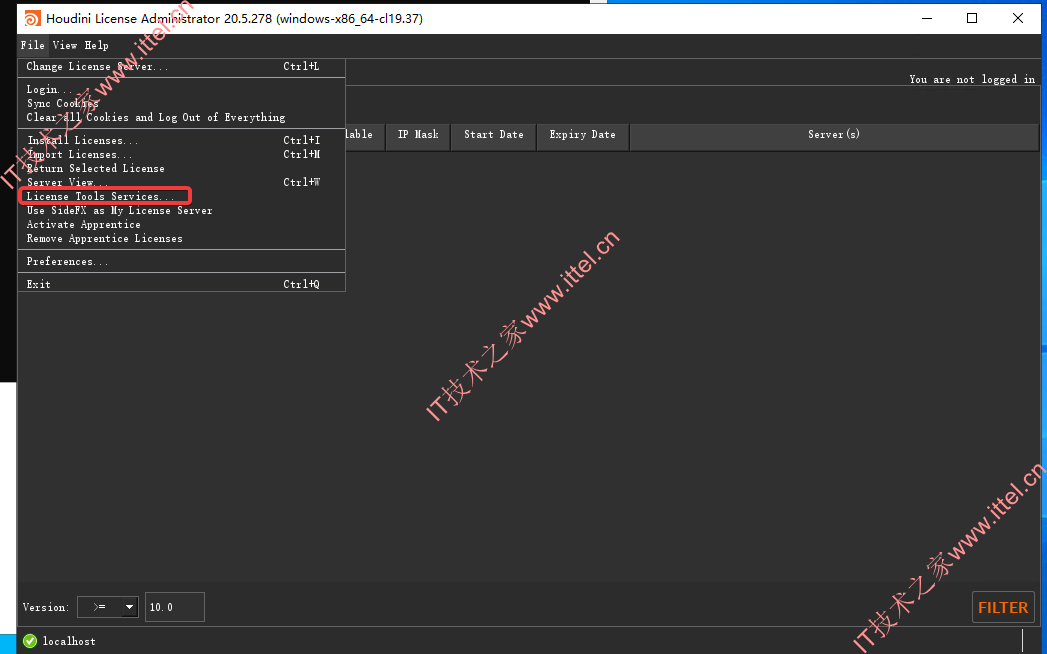This screenshot has width=1047, height=654.
Task: Choose Change License Server from File menu
Action: [x=181, y=67]
